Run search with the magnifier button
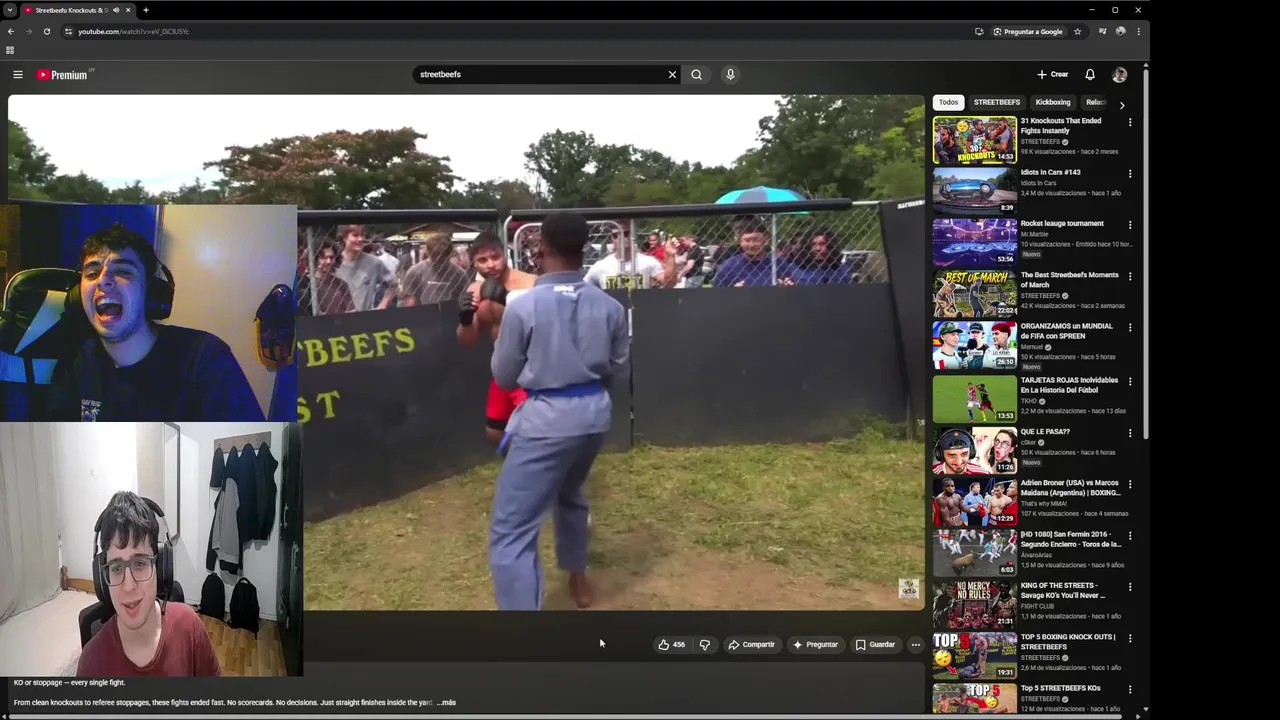This screenshot has height=720, width=1280. coord(697,74)
